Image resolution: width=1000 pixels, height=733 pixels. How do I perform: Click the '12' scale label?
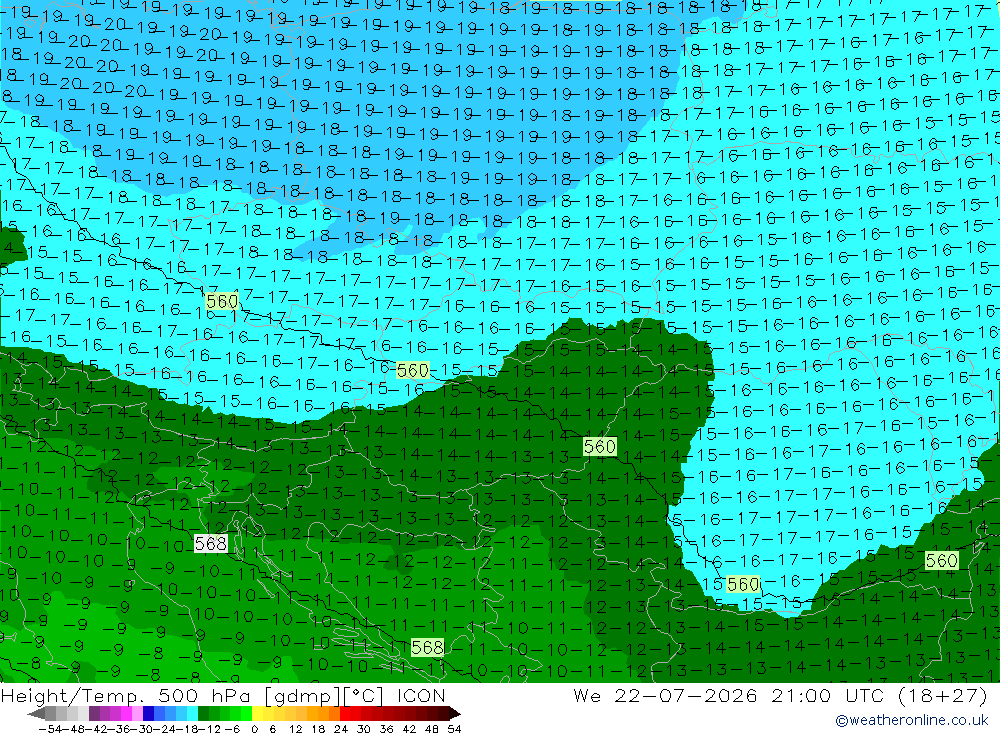(x=296, y=729)
